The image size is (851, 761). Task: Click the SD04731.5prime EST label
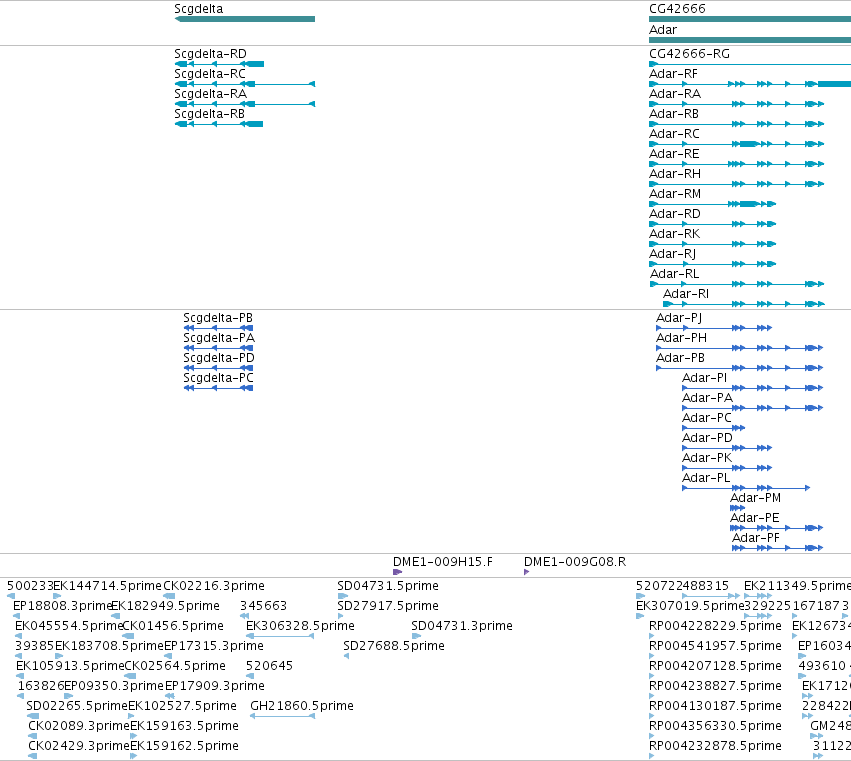pos(388,586)
